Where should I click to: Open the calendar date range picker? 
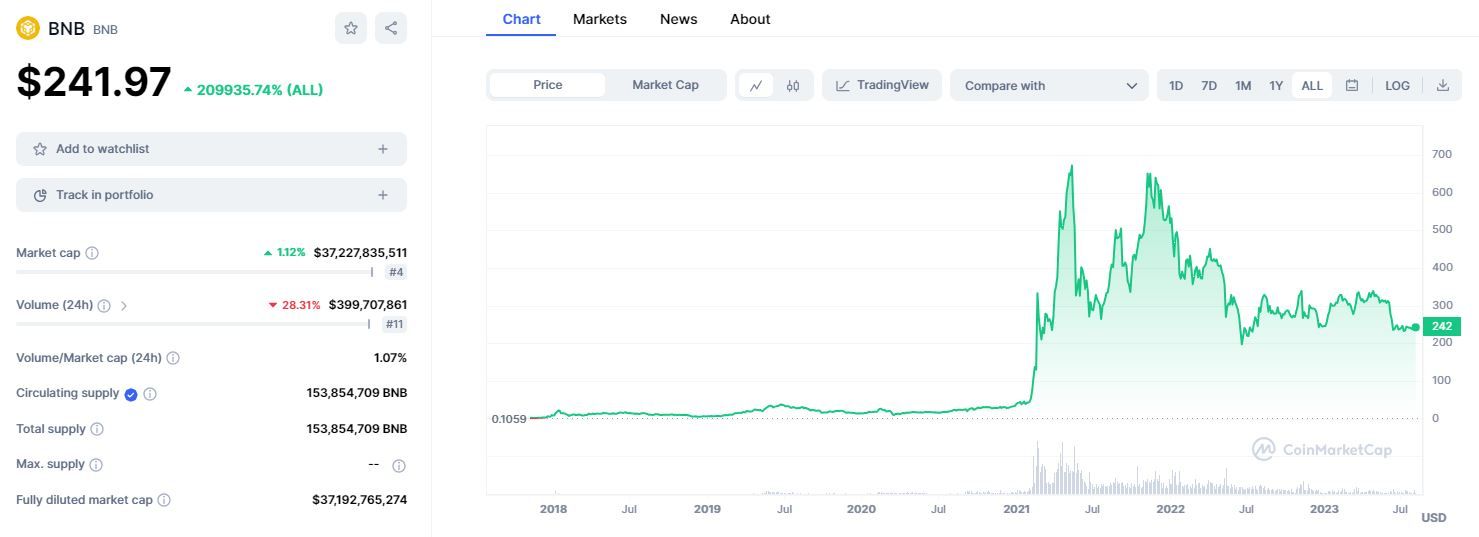1352,86
